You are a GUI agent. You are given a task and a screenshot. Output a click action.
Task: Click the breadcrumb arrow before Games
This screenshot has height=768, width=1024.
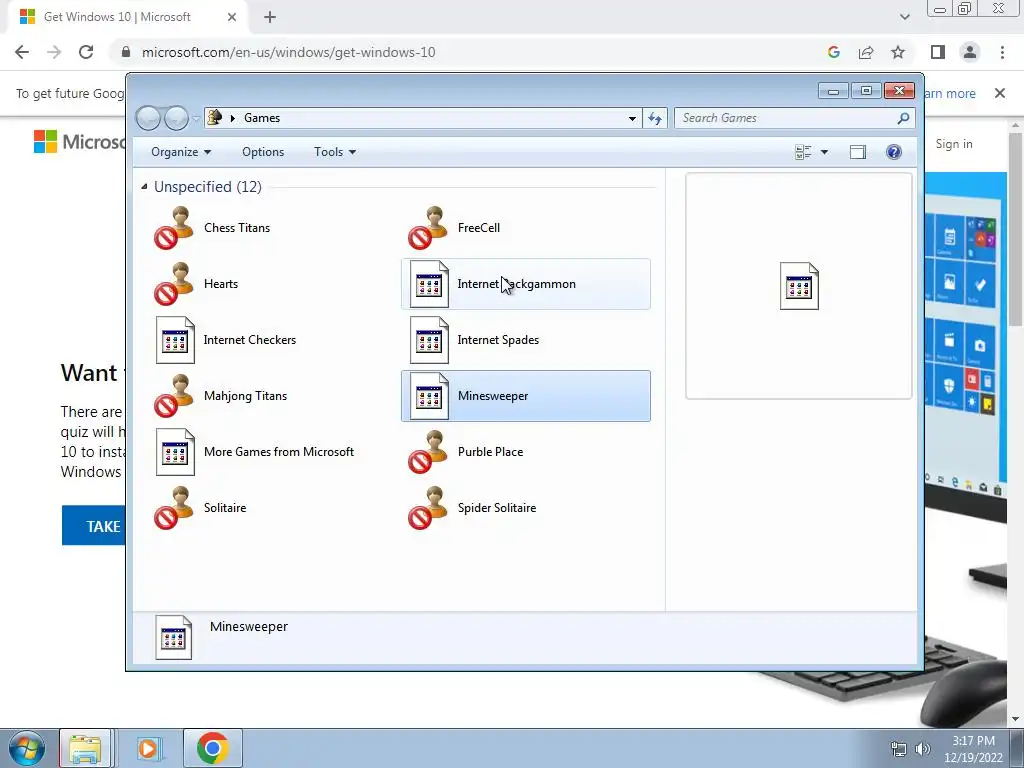[232, 118]
